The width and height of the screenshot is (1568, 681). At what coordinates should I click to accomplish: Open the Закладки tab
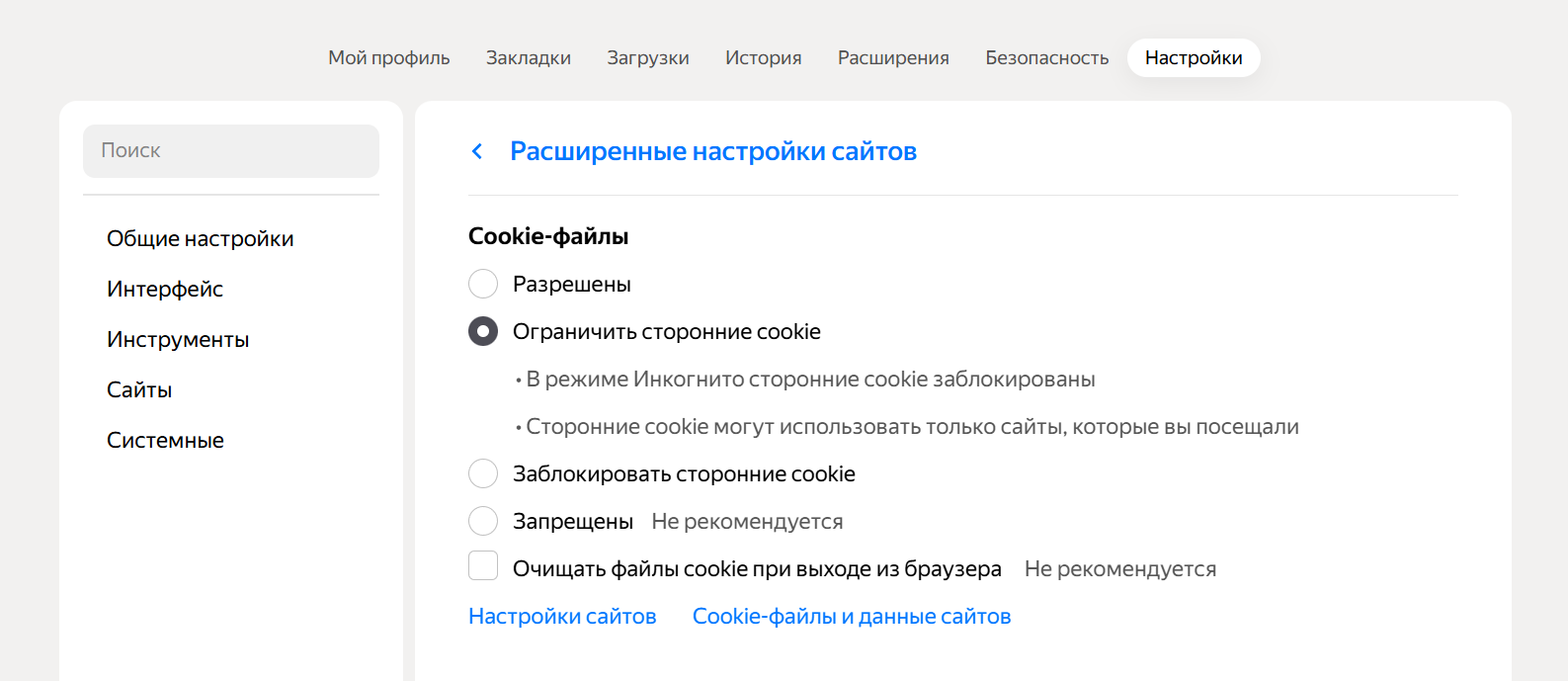528,57
